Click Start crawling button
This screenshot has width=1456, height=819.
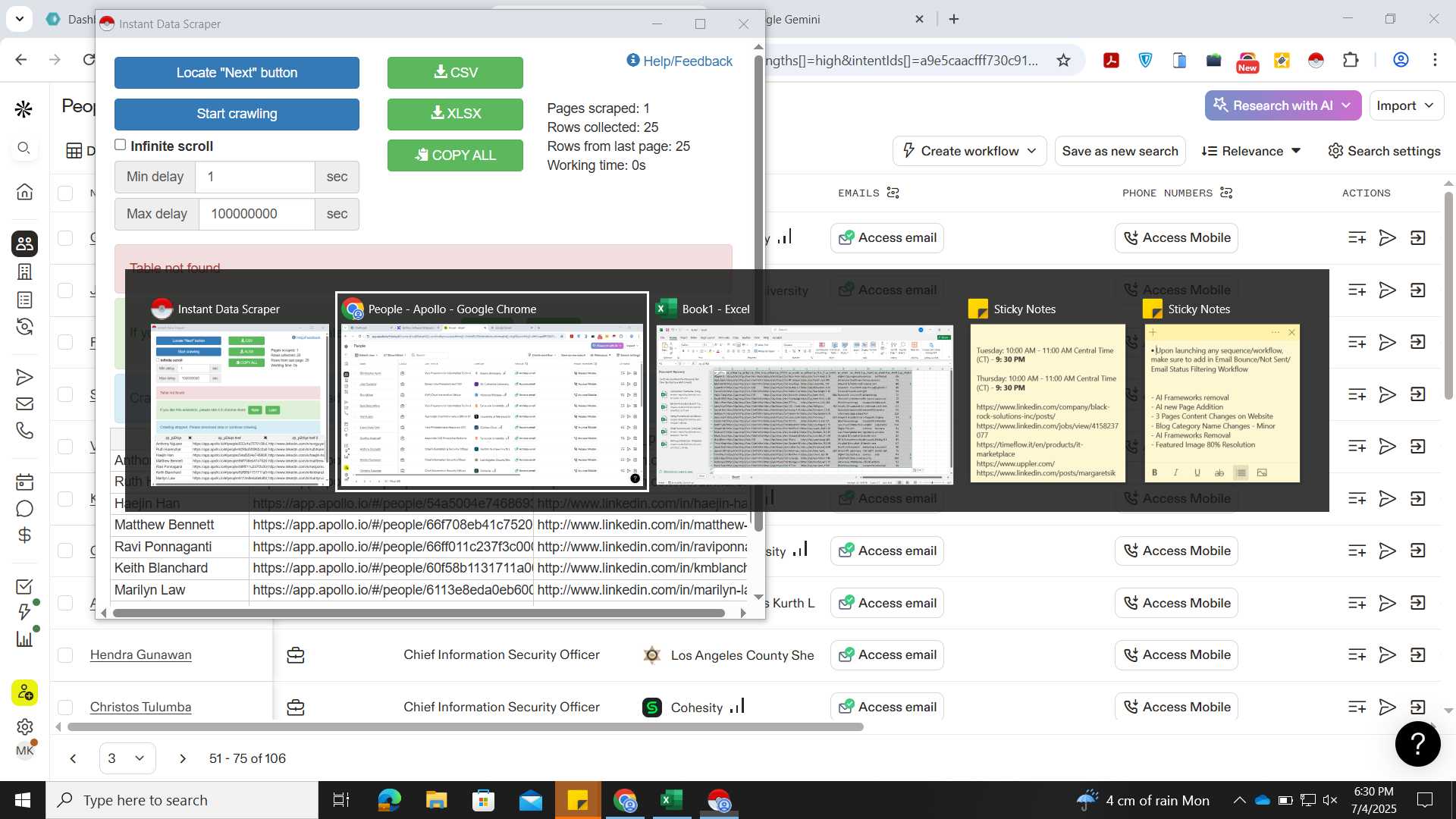[237, 114]
